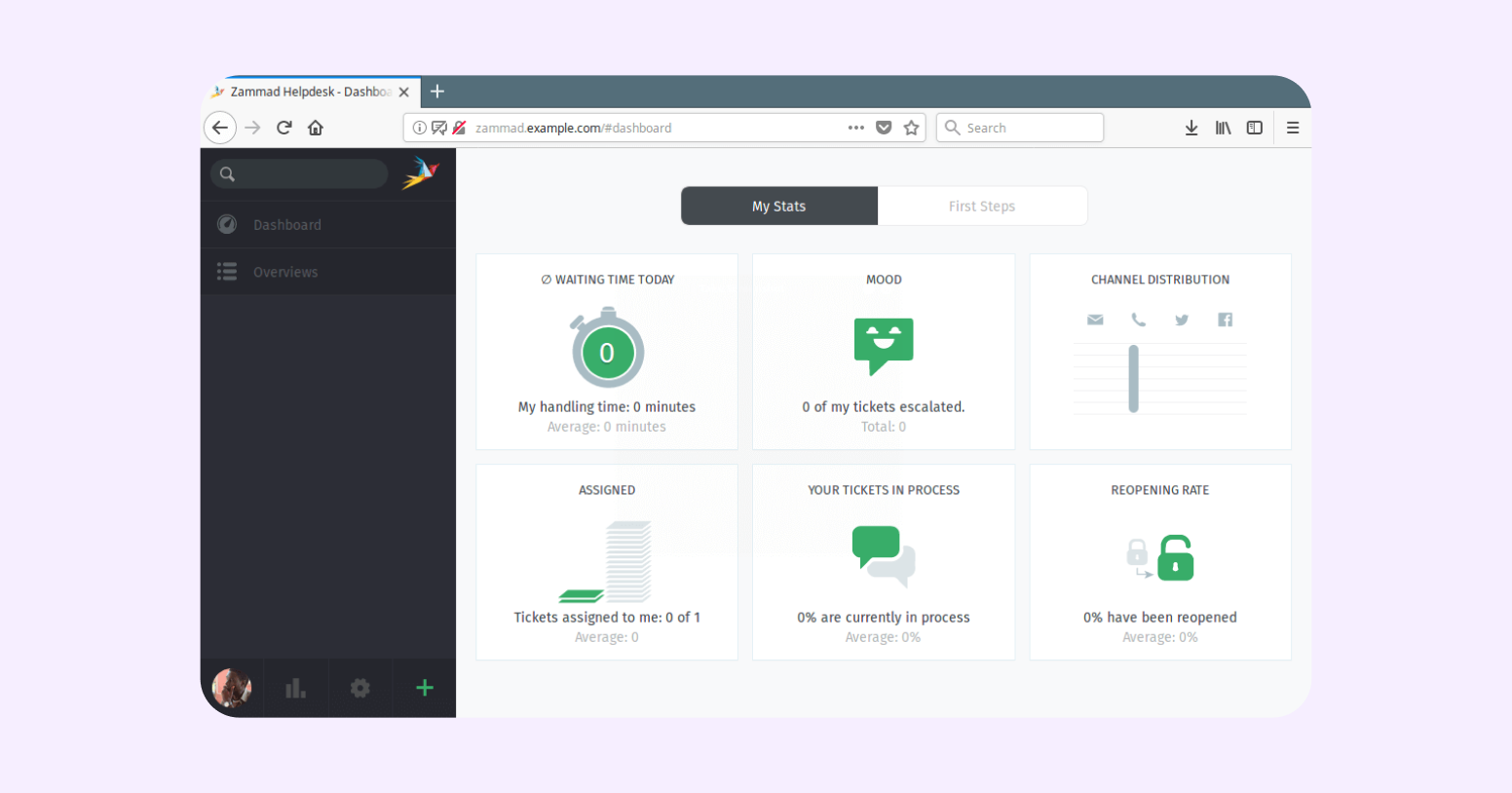Open Overviews in the sidebar

point(285,272)
